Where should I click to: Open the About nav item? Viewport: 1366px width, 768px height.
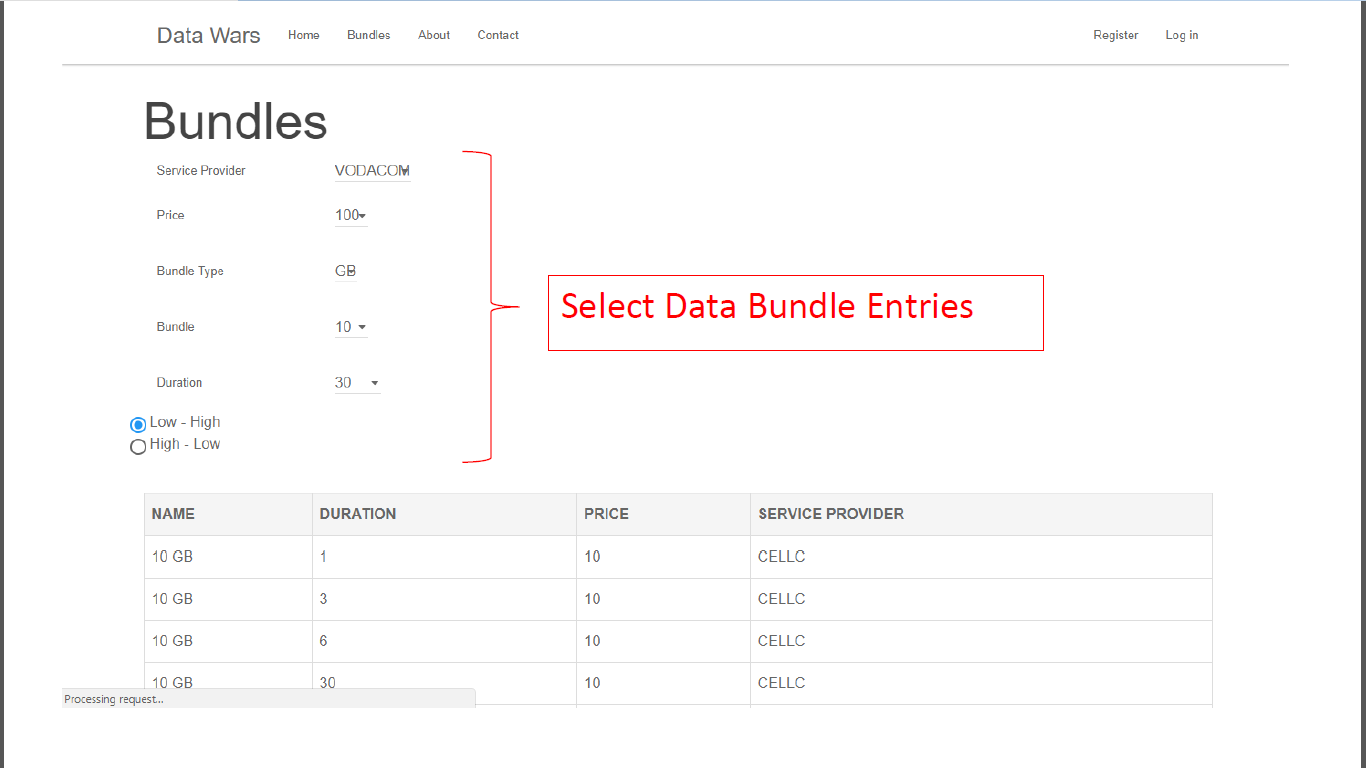tap(434, 35)
